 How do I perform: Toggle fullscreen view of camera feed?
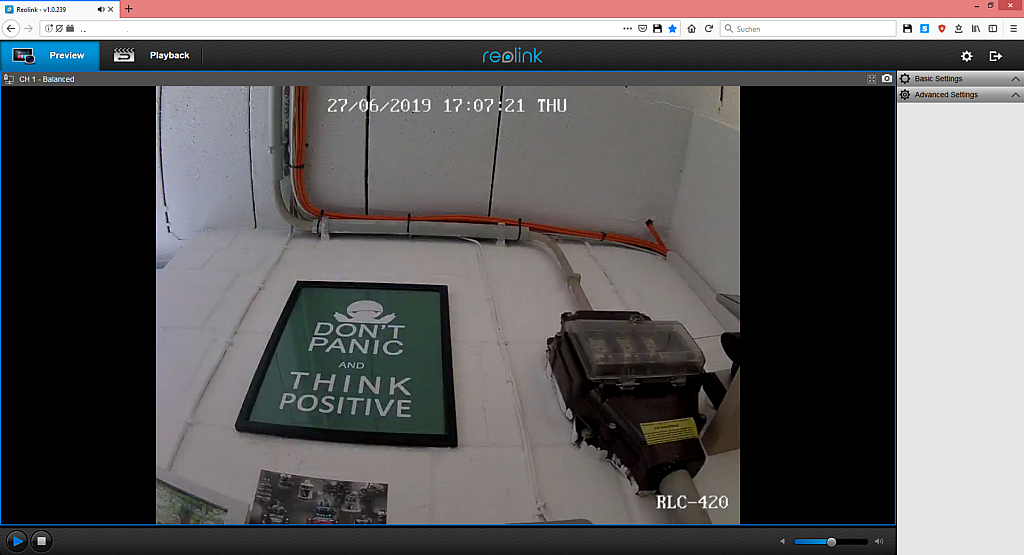tap(871, 79)
